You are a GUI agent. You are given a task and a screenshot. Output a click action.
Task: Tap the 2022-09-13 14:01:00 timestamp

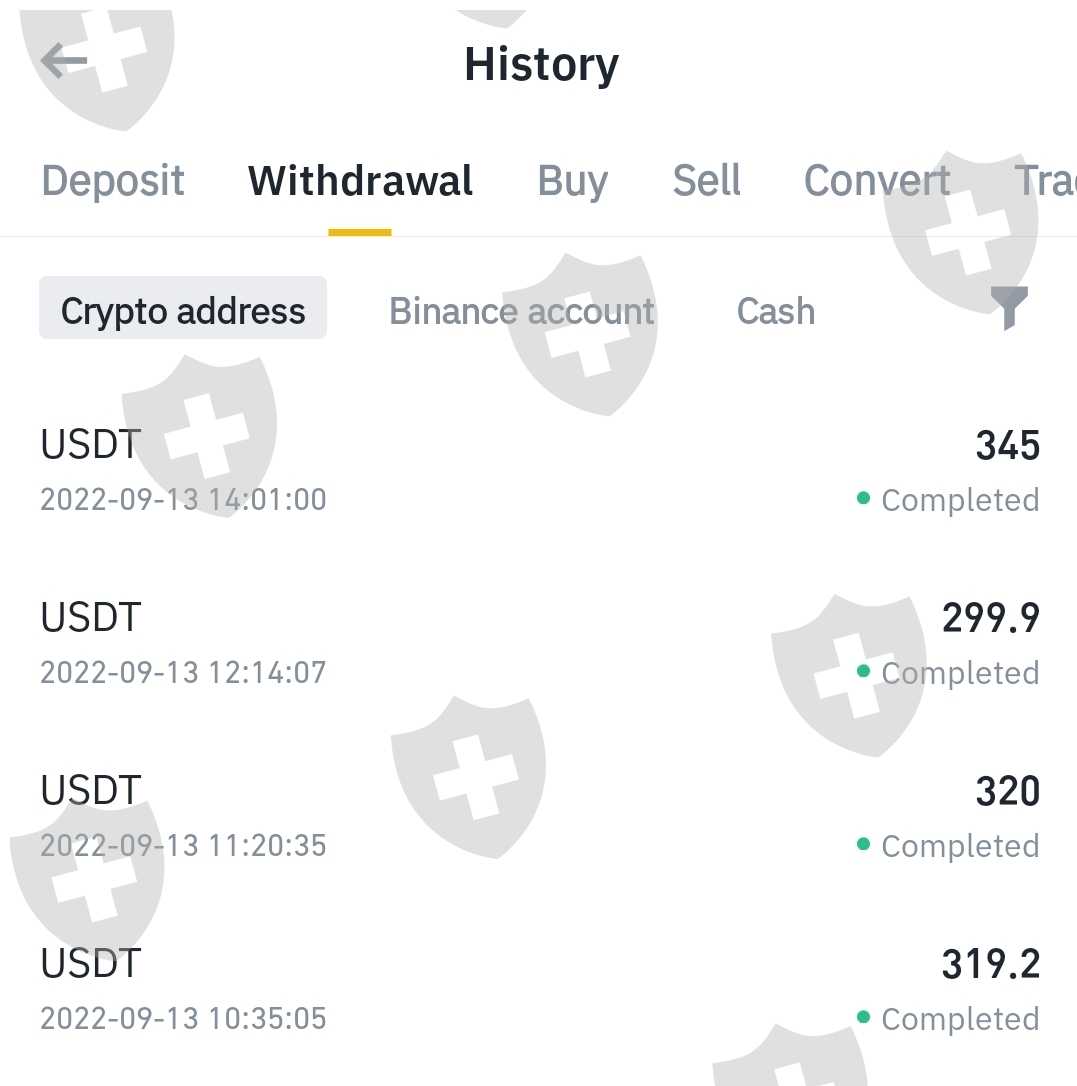tap(183, 499)
